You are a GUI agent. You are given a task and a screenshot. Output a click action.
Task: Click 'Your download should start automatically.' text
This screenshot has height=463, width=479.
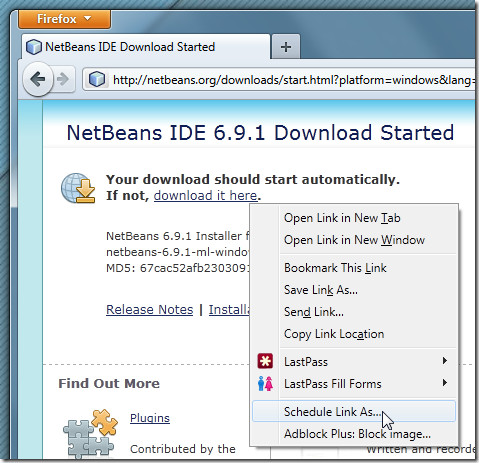253,179
